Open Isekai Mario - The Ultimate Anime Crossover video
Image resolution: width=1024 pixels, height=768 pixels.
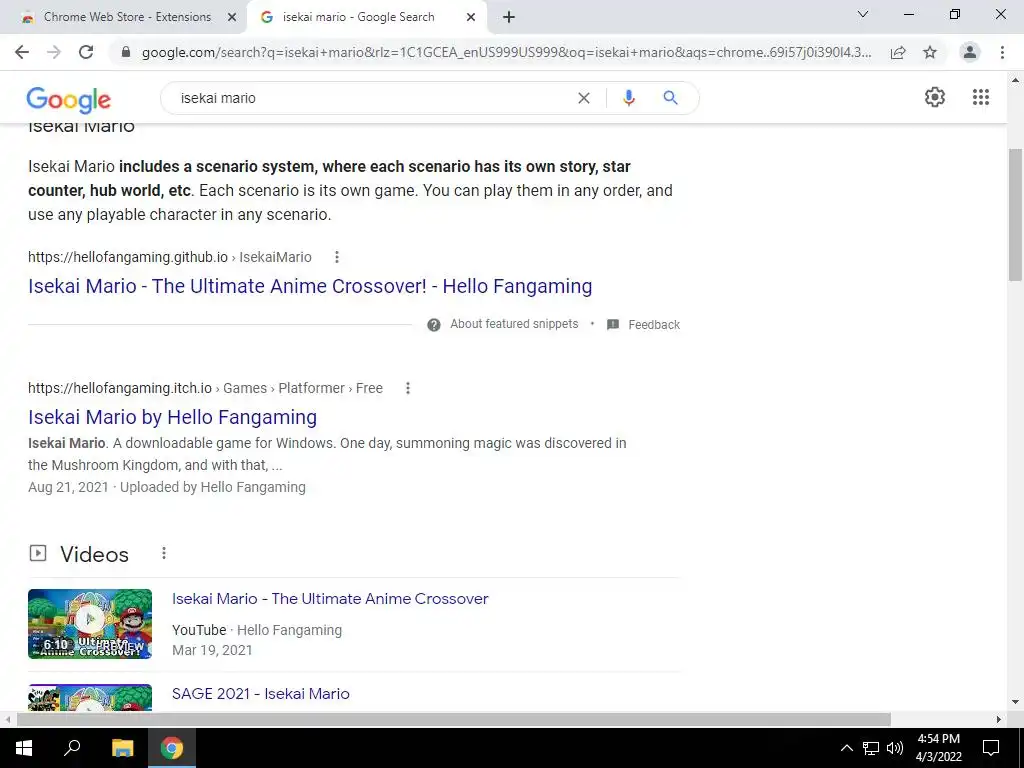pos(330,599)
